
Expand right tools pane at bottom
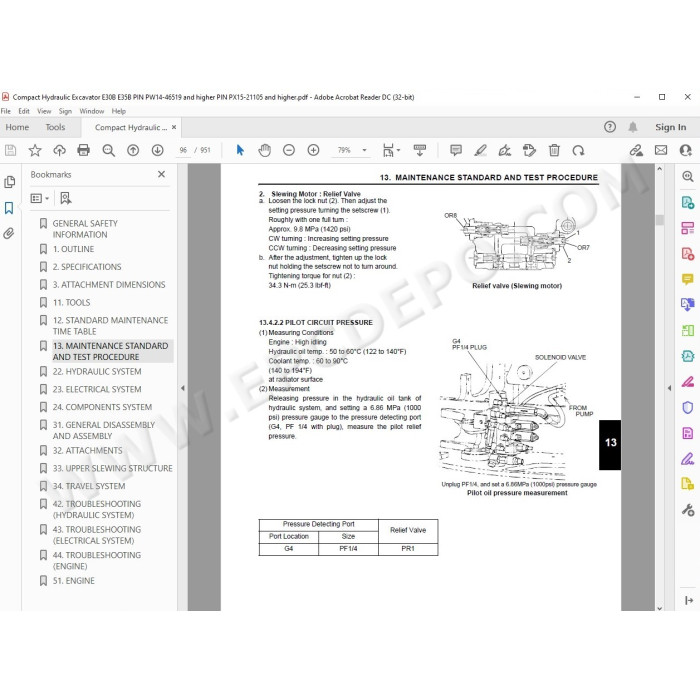pyautogui.click(x=689, y=600)
